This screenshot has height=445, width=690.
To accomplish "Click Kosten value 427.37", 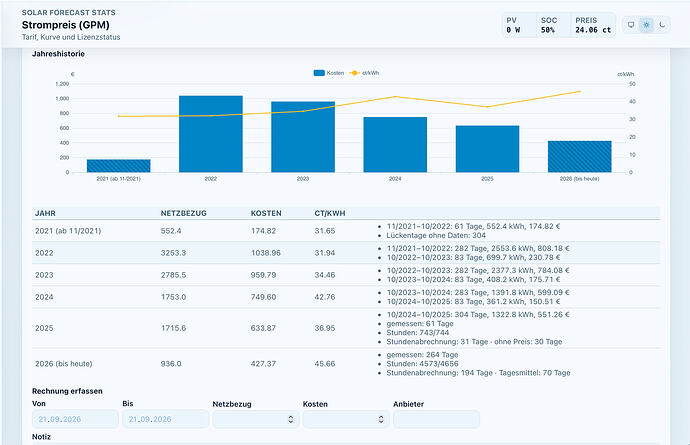I will [x=263, y=364].
